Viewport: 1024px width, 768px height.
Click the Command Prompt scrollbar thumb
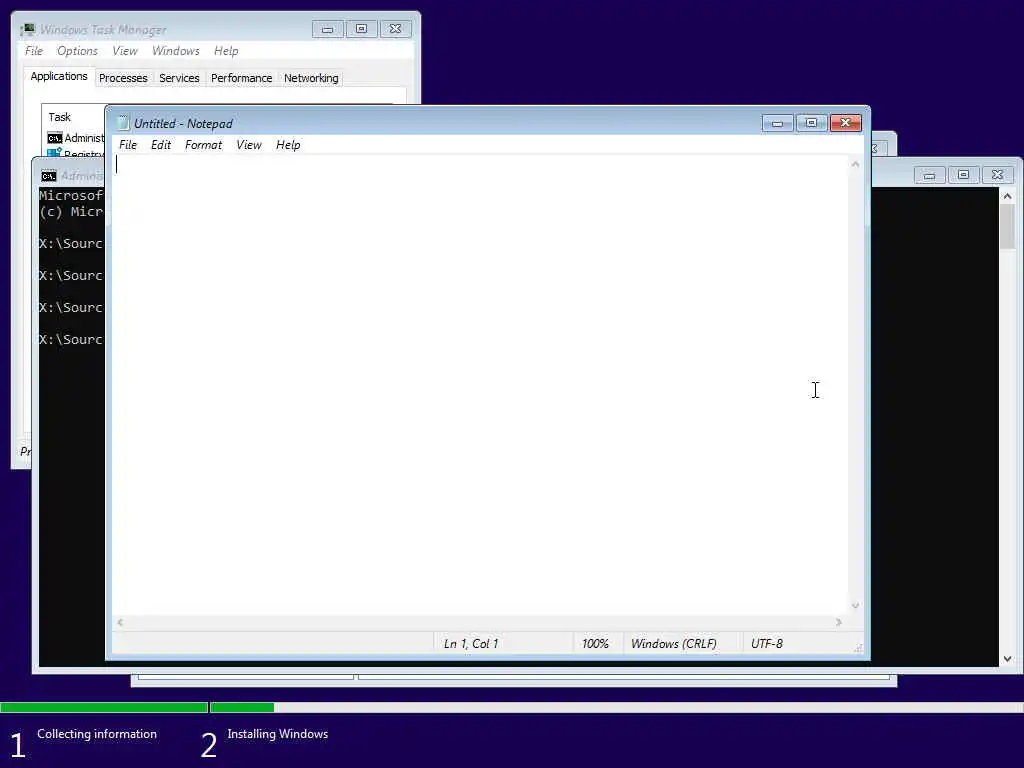1008,227
